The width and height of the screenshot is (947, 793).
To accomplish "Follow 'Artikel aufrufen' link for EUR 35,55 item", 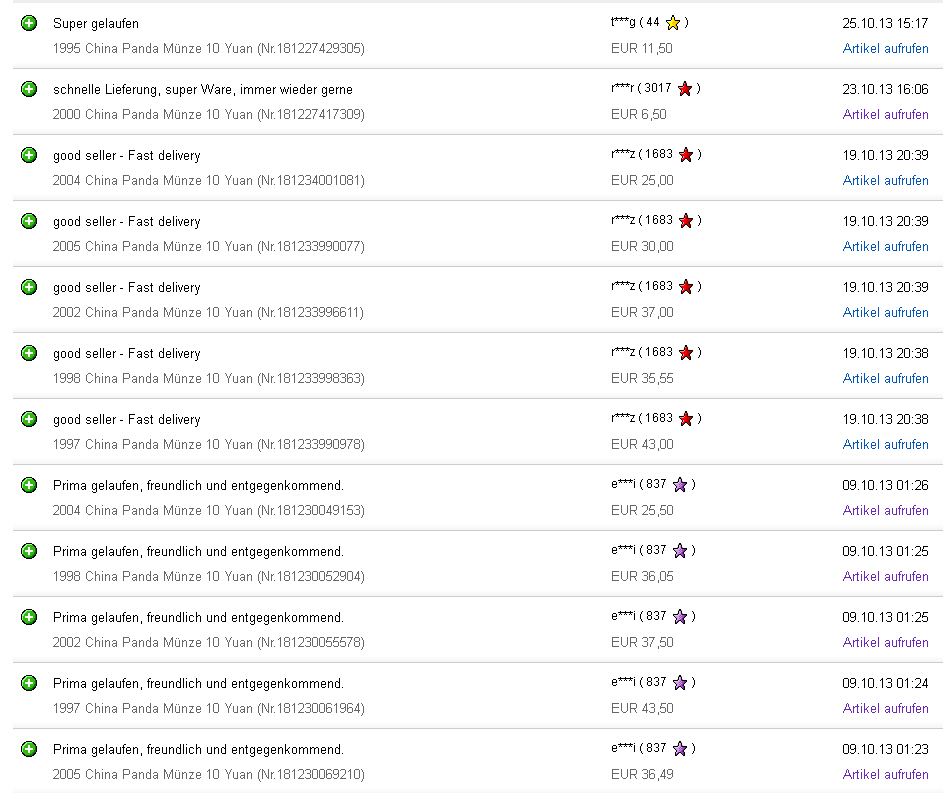I will click(x=885, y=378).
